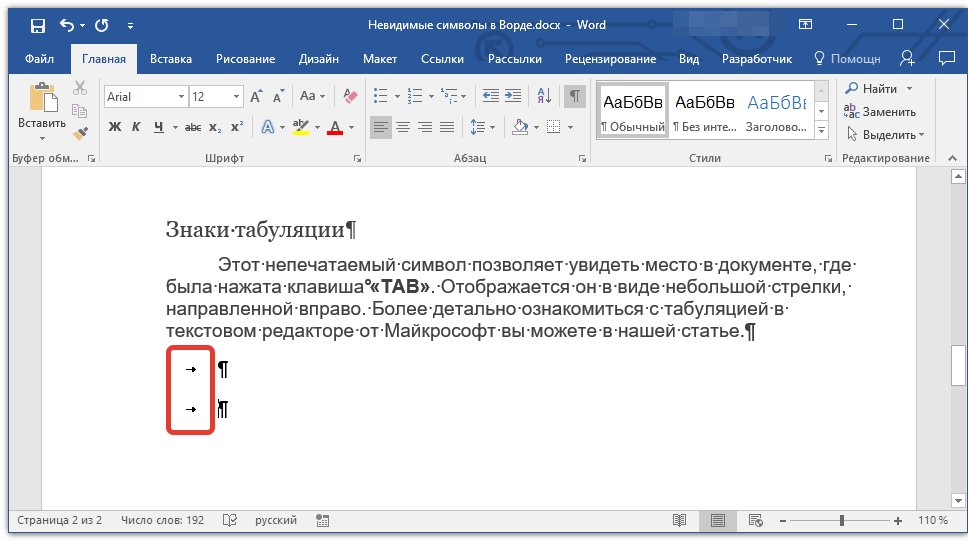Toggle Bold (Ж) formatting
Image resolution: width=968 pixels, height=541 pixels.
114,127
